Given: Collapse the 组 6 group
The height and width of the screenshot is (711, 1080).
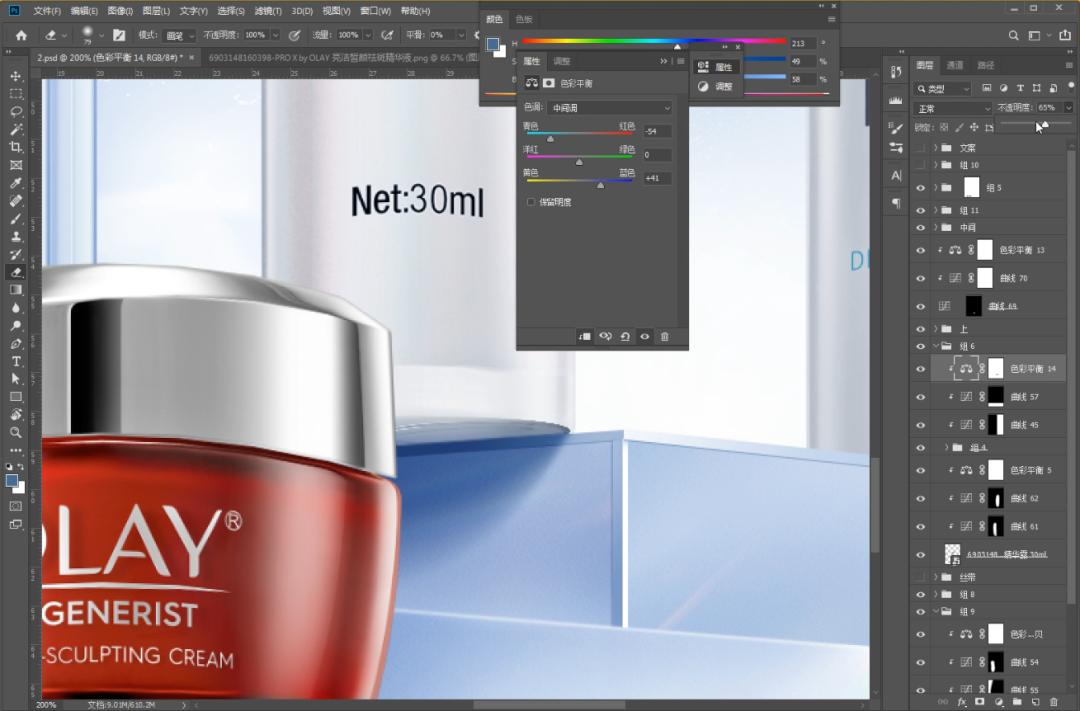Looking at the screenshot, I should (935, 346).
